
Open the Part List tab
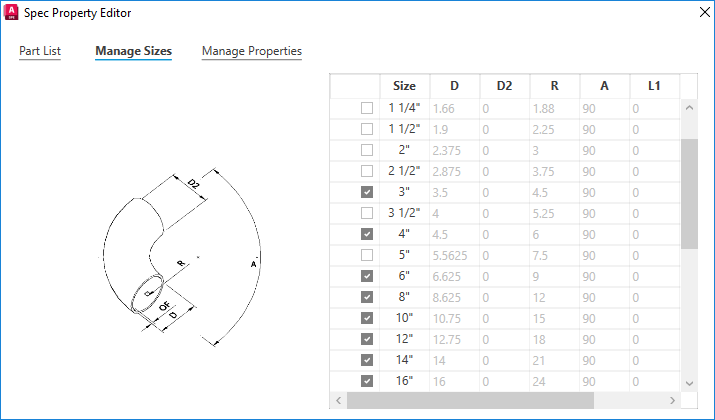pos(40,51)
